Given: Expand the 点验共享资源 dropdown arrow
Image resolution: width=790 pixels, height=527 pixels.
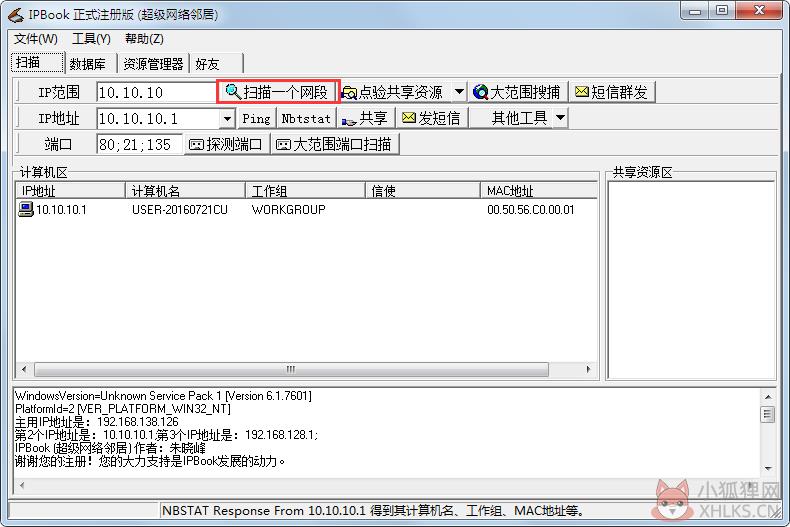Looking at the screenshot, I should [459, 92].
